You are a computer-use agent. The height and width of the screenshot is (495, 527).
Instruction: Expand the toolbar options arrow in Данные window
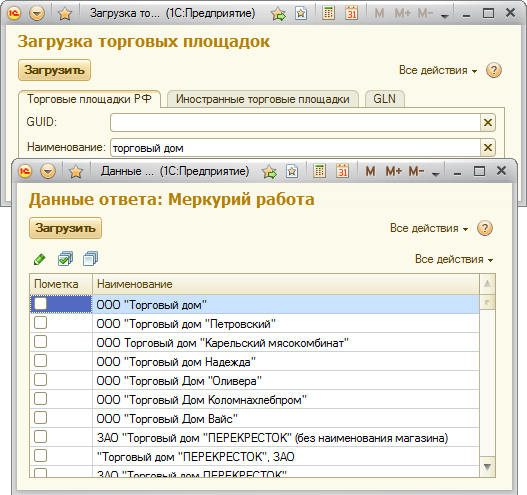click(x=436, y=174)
